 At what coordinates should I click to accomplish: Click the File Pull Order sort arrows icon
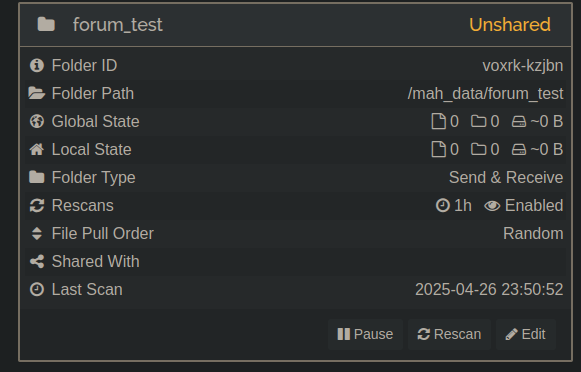point(37,233)
